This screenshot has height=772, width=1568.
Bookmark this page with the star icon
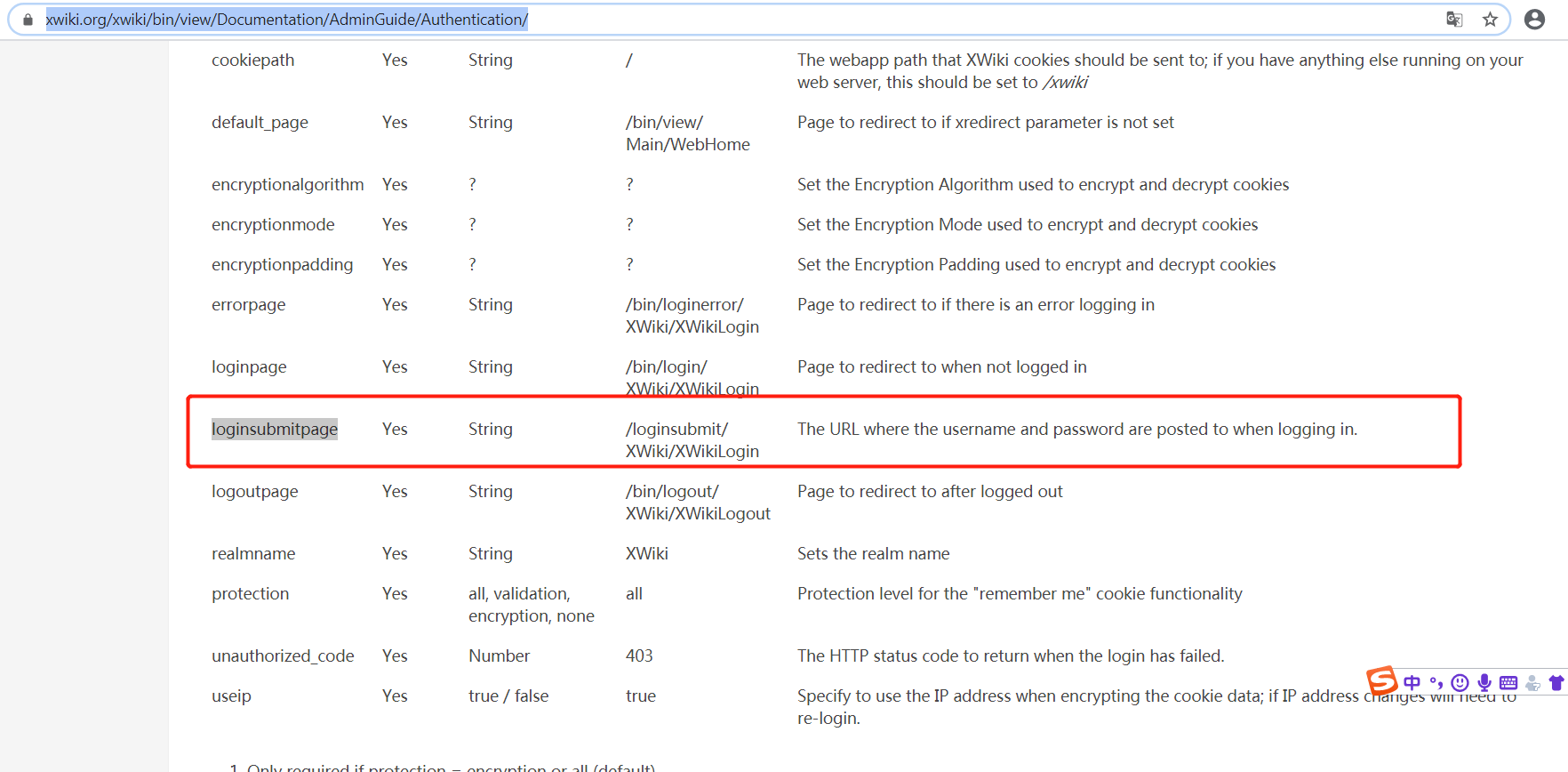point(1491,20)
